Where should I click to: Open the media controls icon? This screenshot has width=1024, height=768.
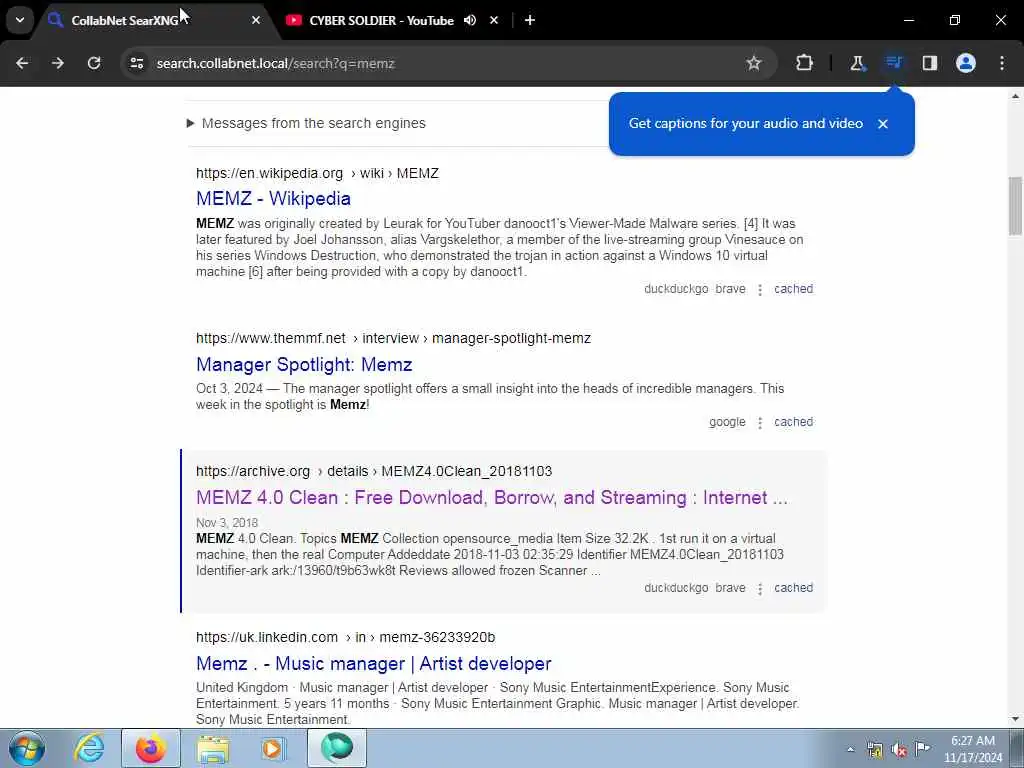tap(893, 63)
